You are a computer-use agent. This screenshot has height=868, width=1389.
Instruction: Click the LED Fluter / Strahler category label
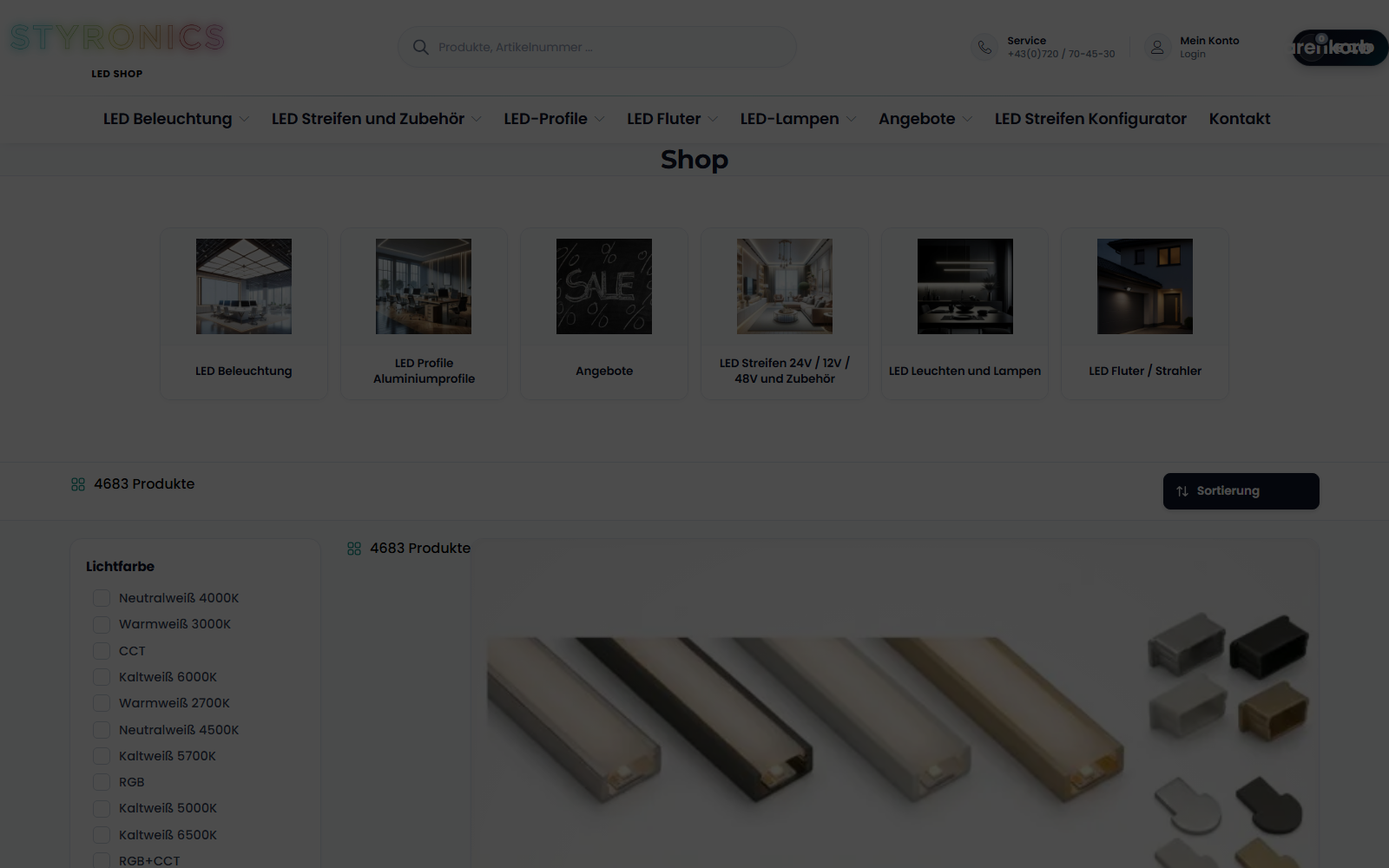pos(1145,371)
